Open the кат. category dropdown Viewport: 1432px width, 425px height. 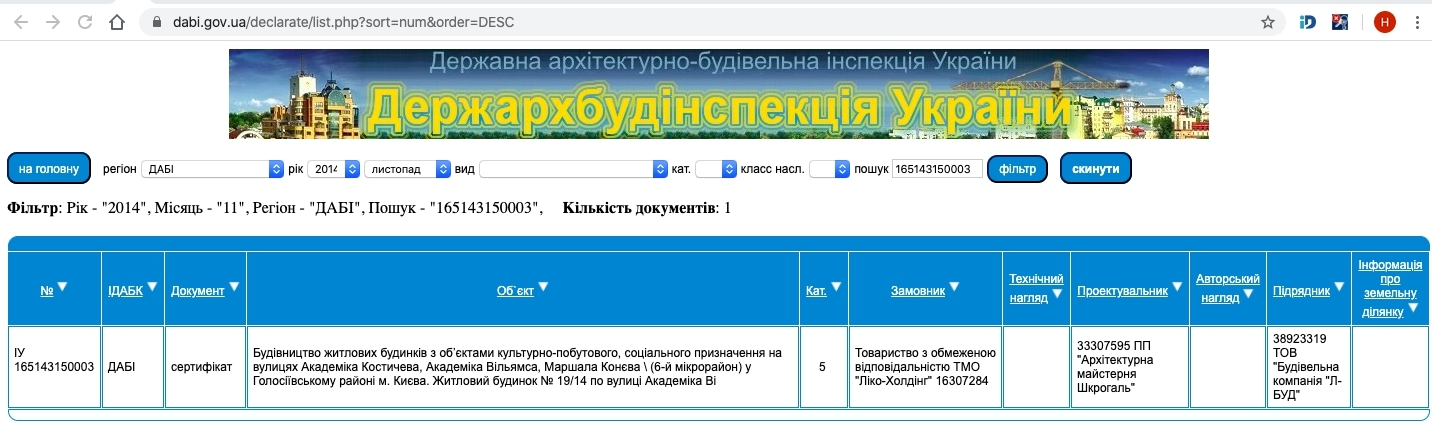tap(716, 170)
